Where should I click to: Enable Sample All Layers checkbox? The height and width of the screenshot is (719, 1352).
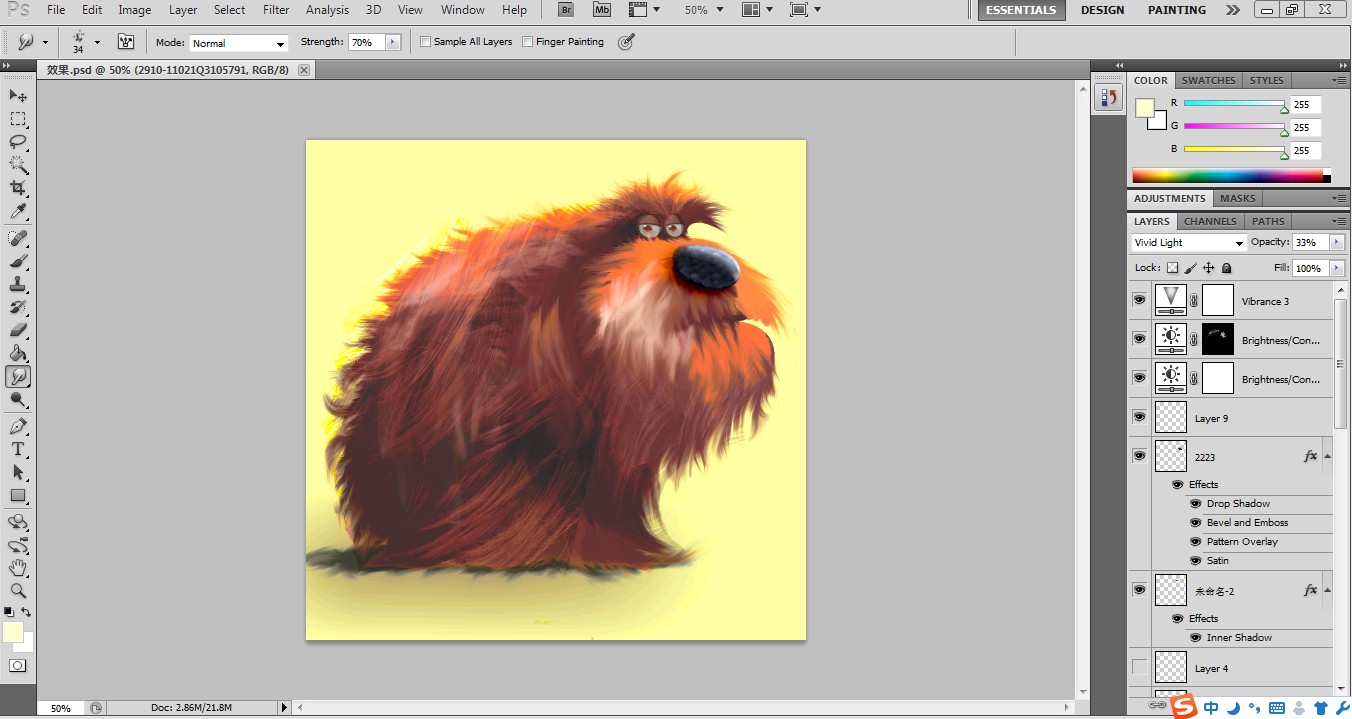pos(425,42)
